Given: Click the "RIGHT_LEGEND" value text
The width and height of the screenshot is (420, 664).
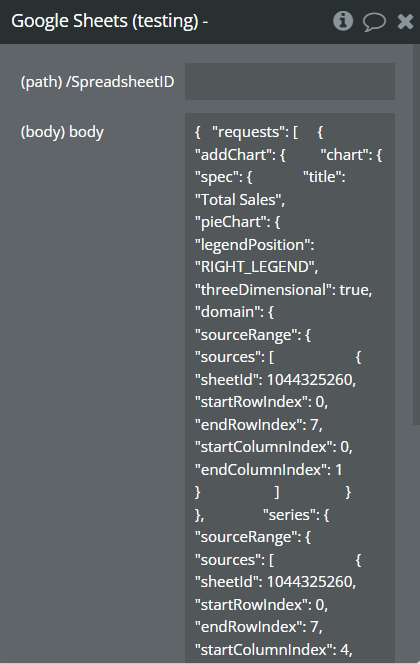Looking at the screenshot, I should (x=257, y=267).
